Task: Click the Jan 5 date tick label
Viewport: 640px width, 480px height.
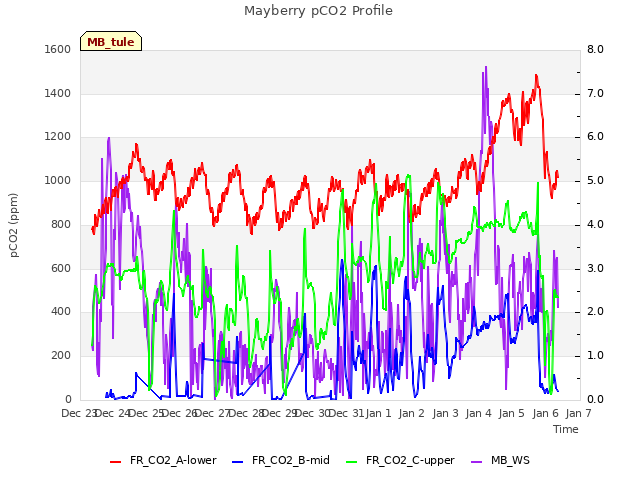Action: [511, 413]
